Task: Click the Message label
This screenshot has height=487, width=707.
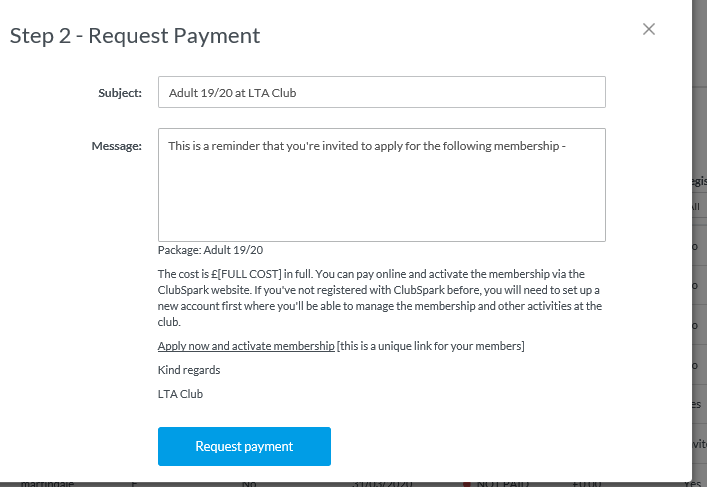Action: coord(117,146)
